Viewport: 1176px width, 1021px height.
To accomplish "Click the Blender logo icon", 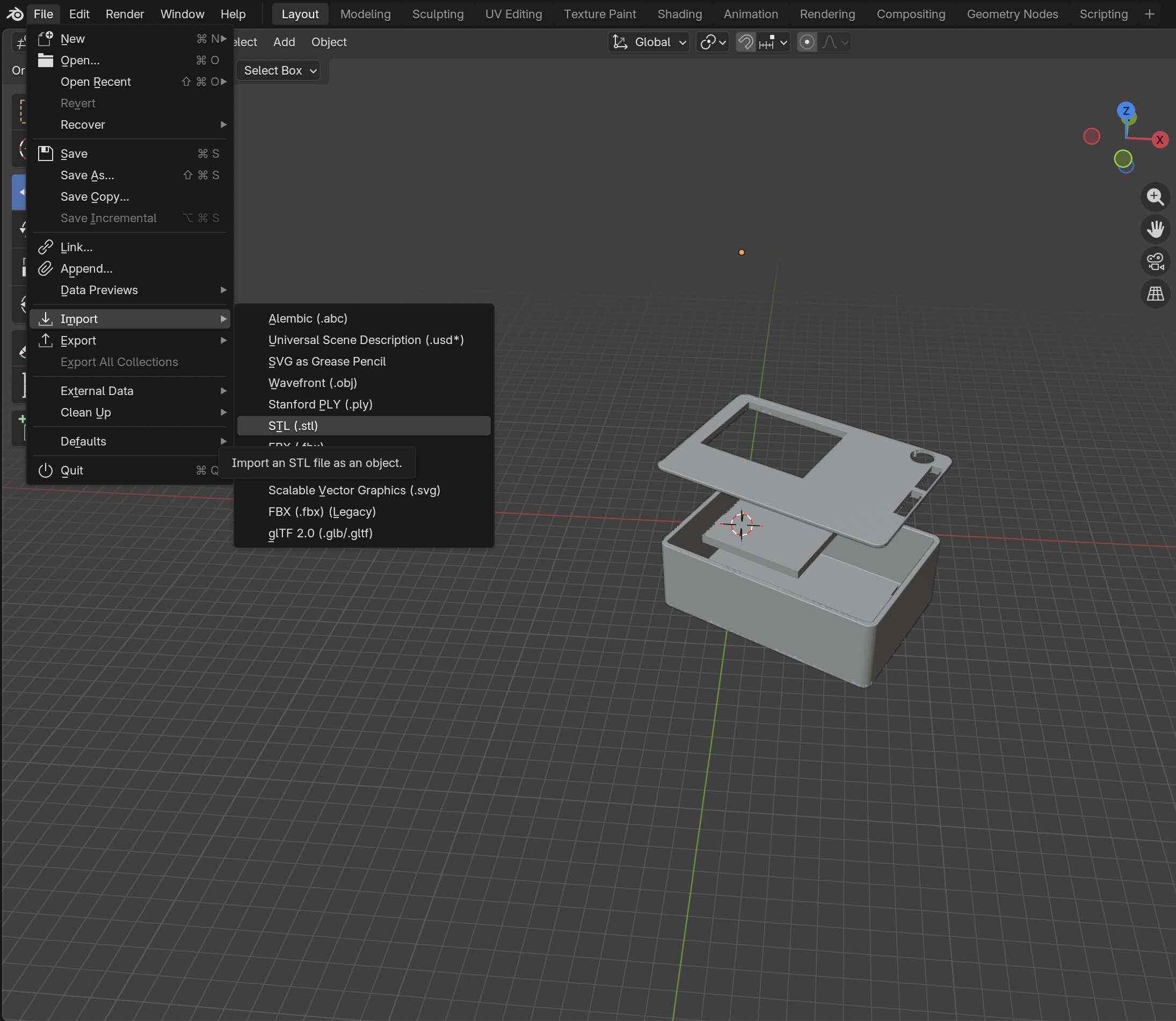I will pyautogui.click(x=15, y=14).
